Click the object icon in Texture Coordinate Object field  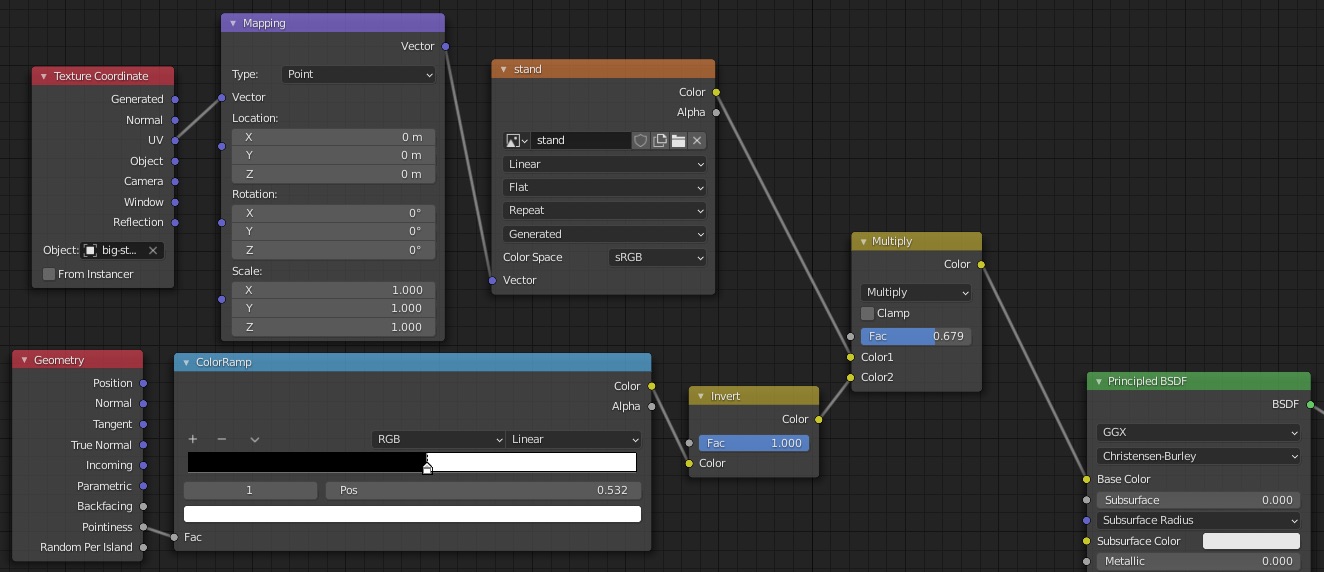click(x=91, y=250)
